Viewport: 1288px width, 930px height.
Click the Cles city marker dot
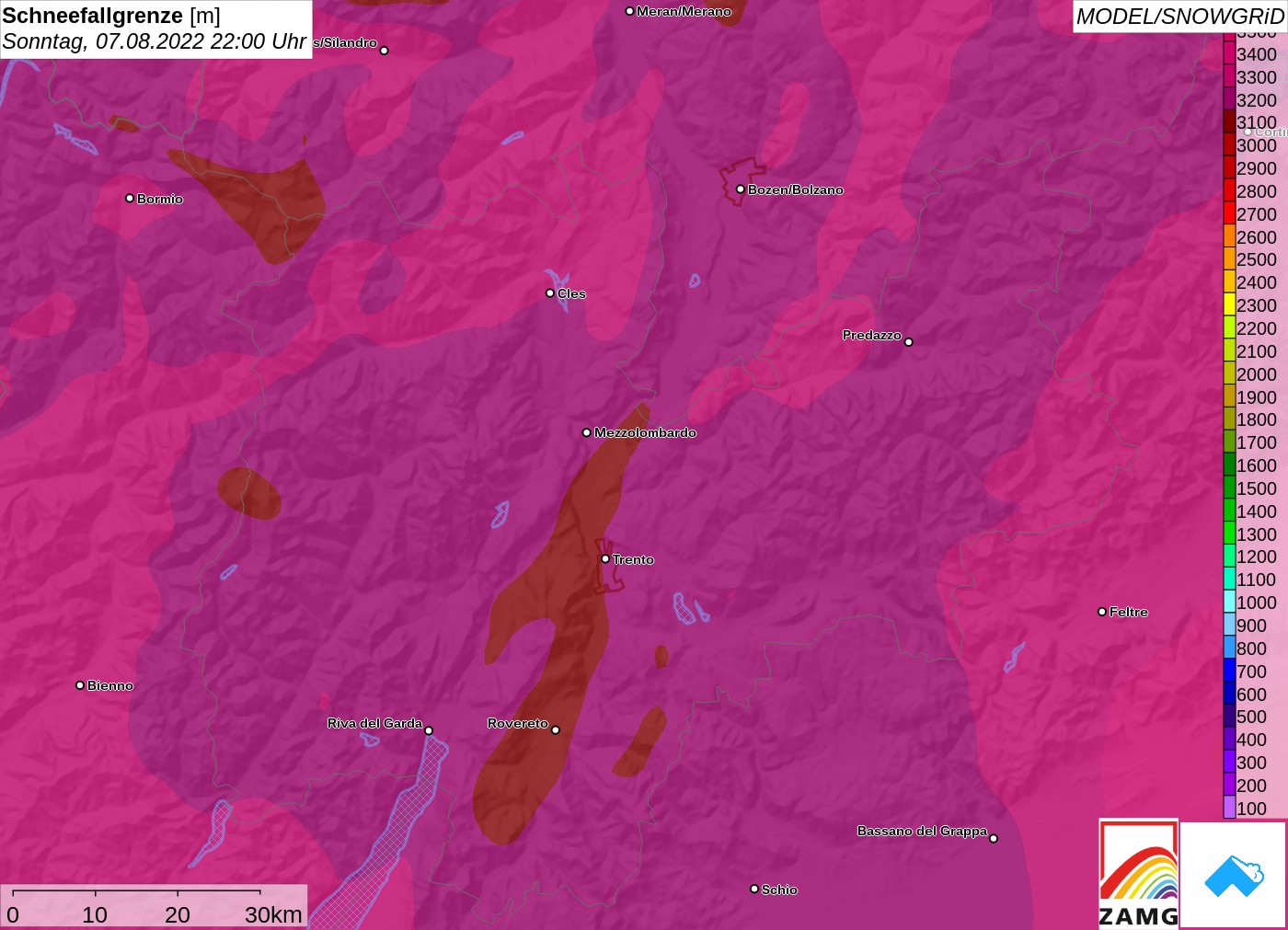point(550,293)
